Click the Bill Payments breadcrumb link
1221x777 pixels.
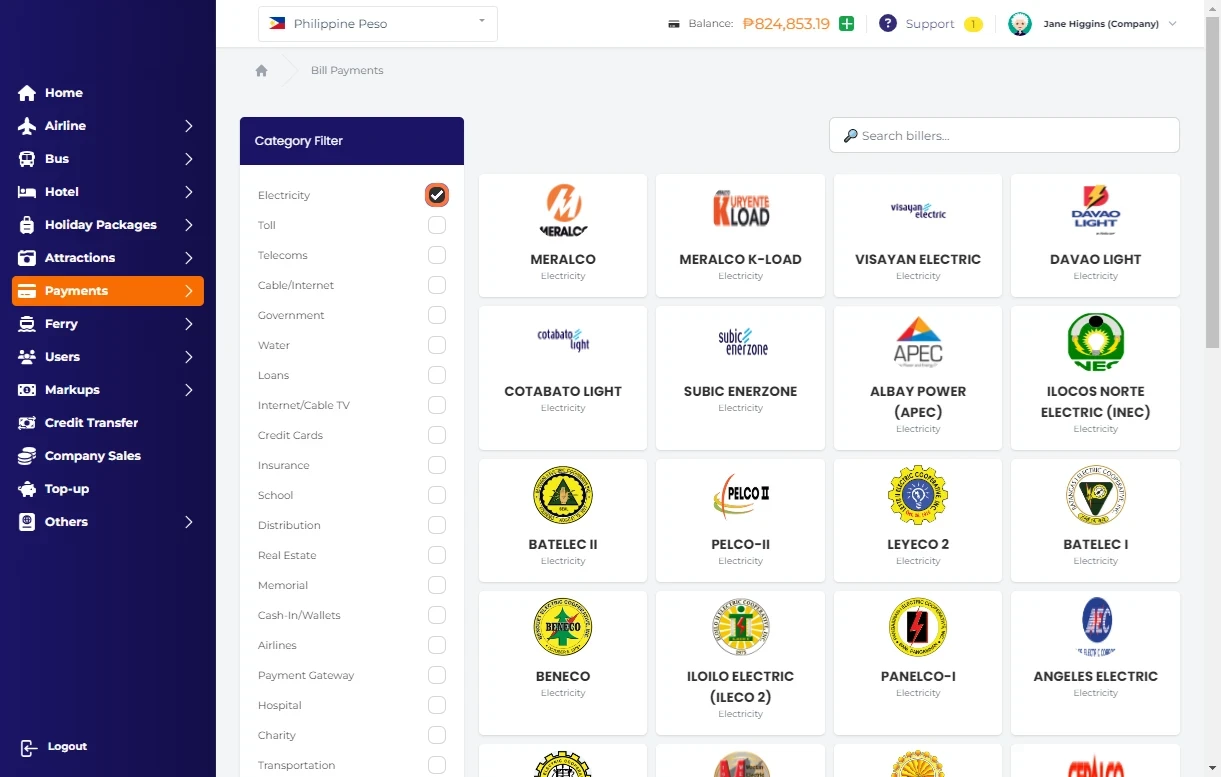347,71
